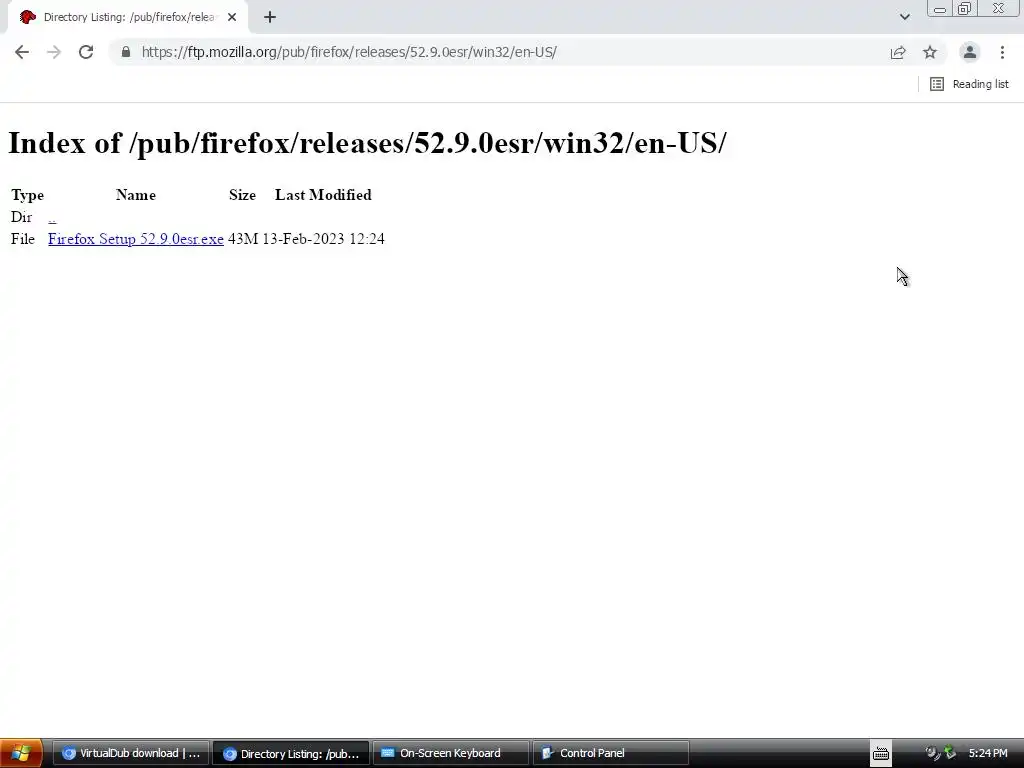Image resolution: width=1024 pixels, height=768 pixels.
Task: Share this page via share icon
Action: pos(898,52)
